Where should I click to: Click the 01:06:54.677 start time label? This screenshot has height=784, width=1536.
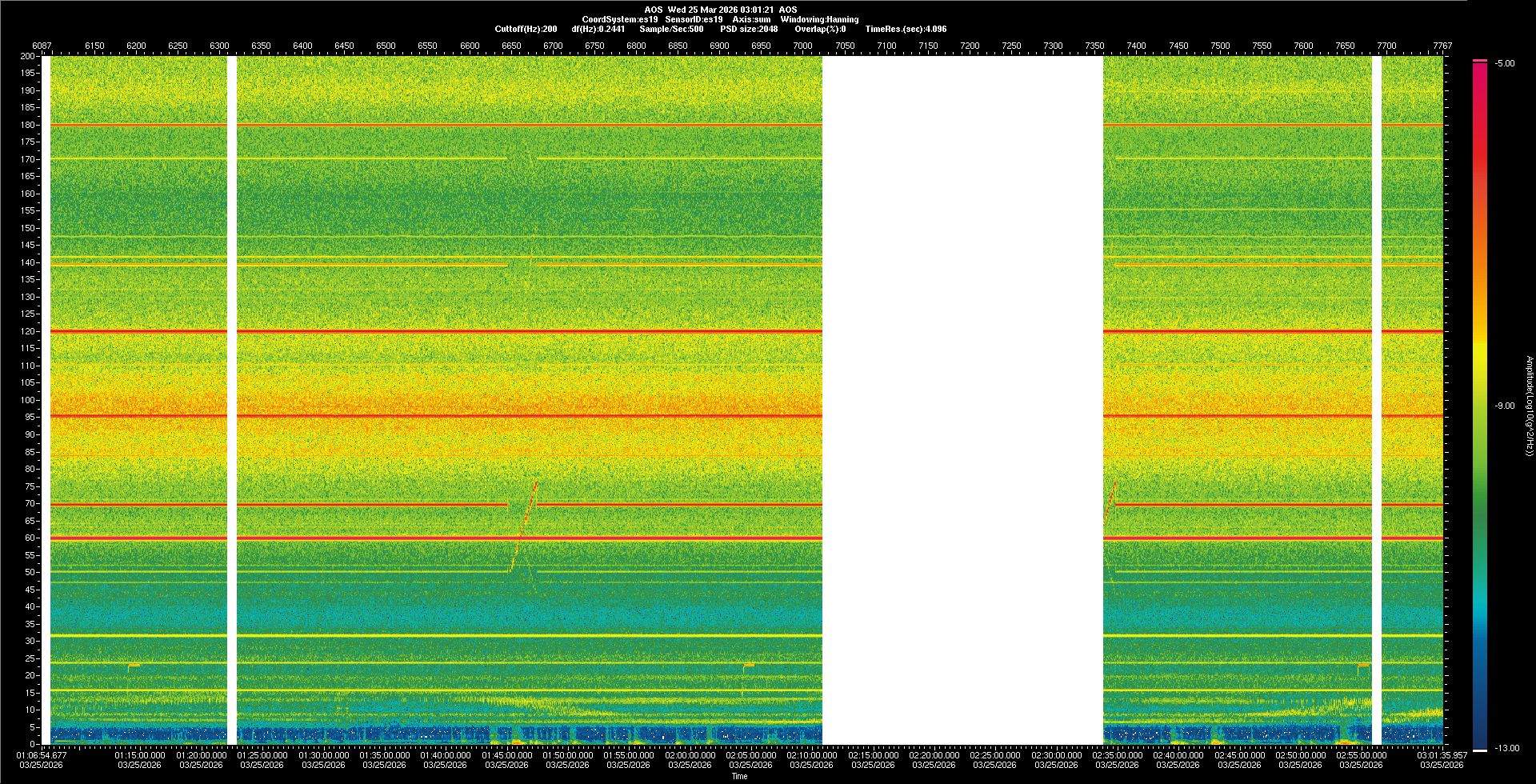42,755
